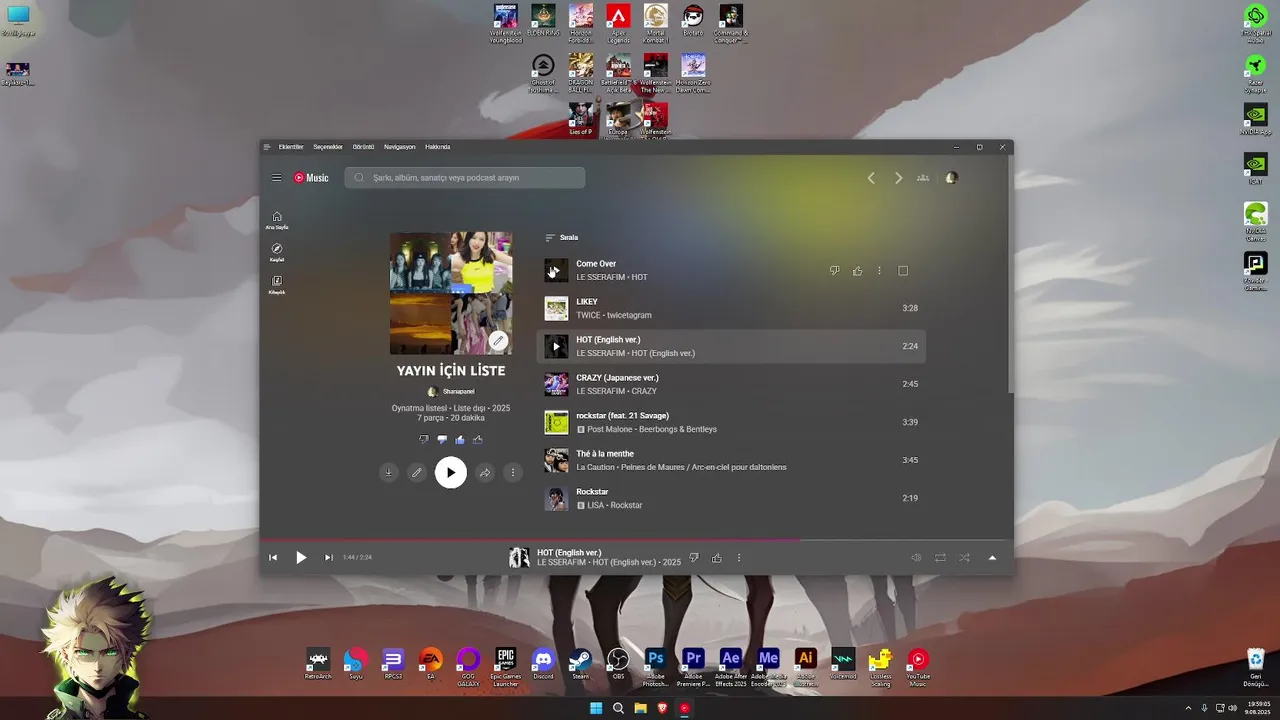Open the playlist owner's profile link
The image size is (1280, 720).
(x=451, y=392)
